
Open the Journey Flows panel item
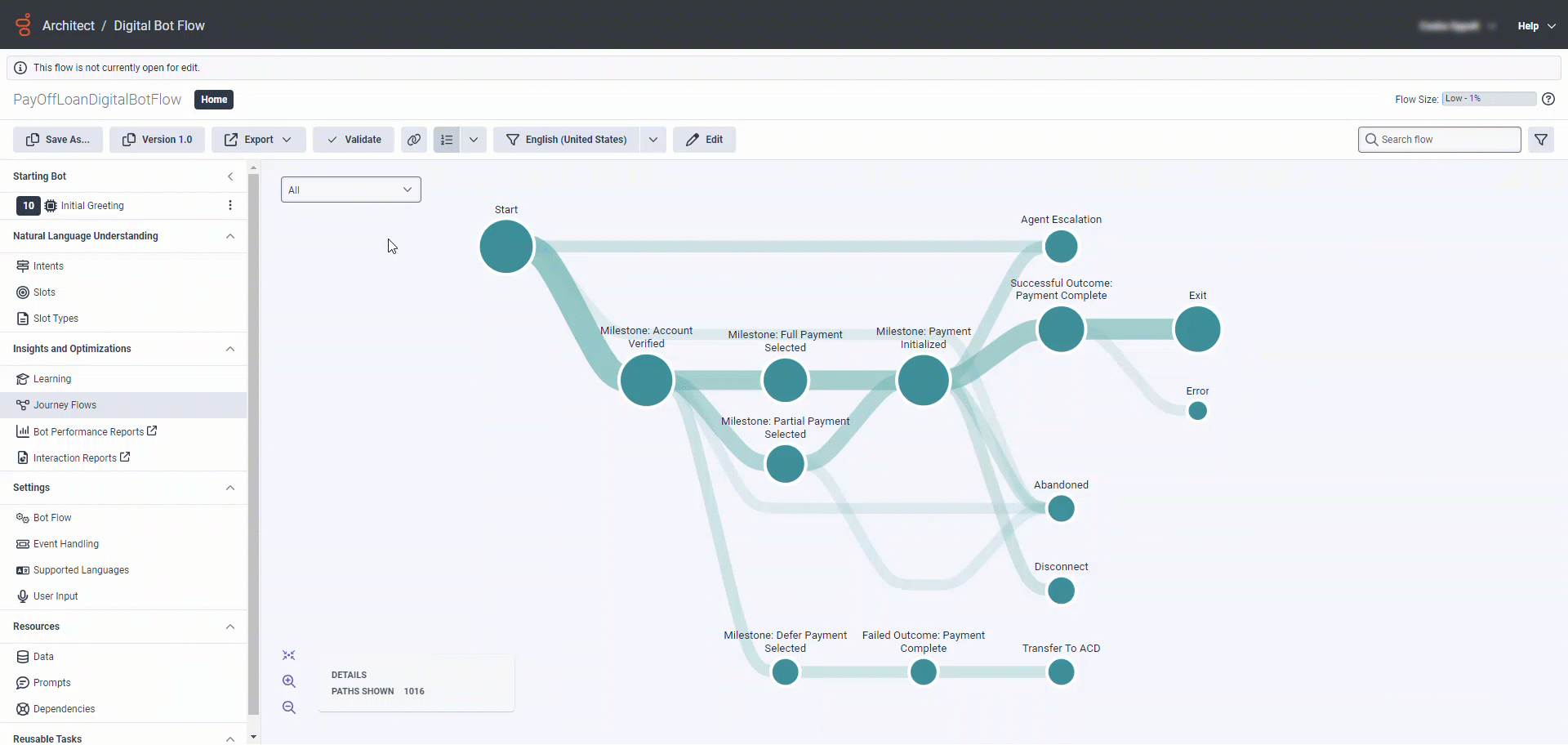click(64, 404)
